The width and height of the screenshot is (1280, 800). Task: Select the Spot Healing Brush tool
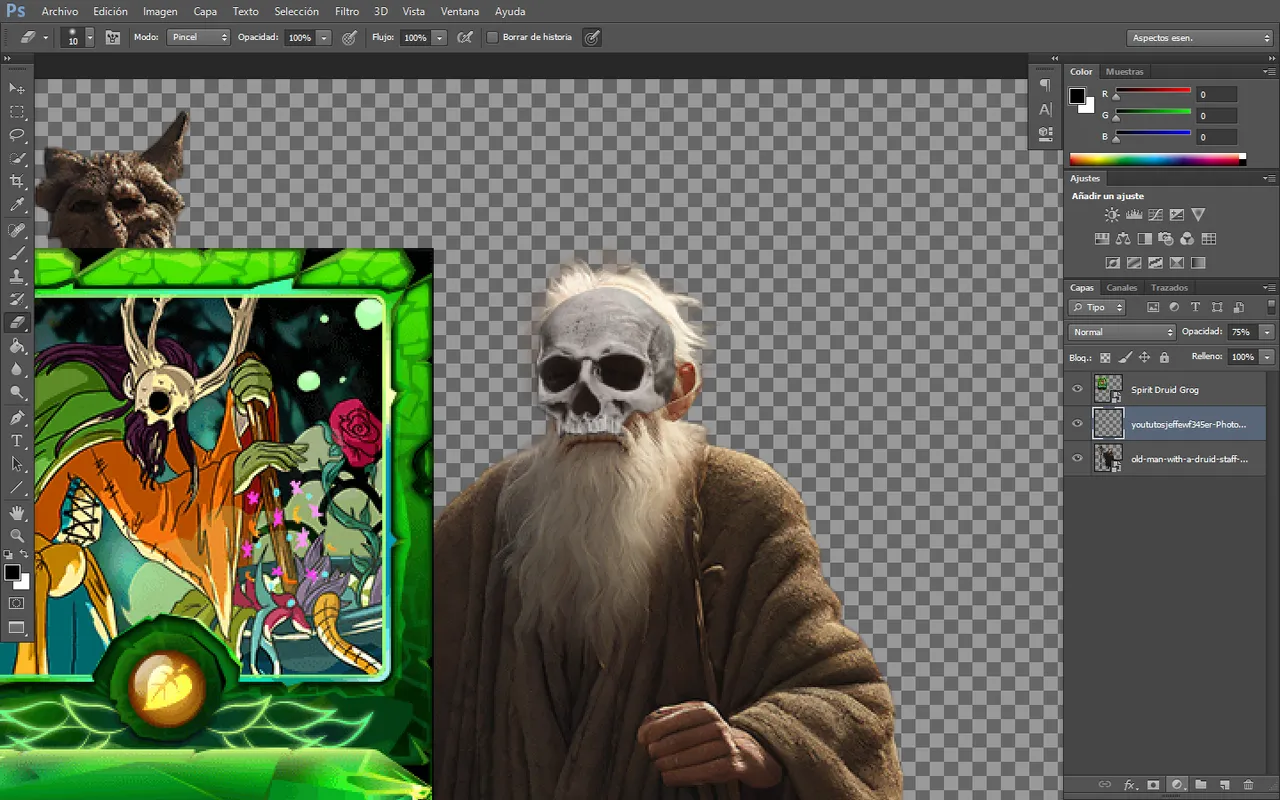[17, 230]
